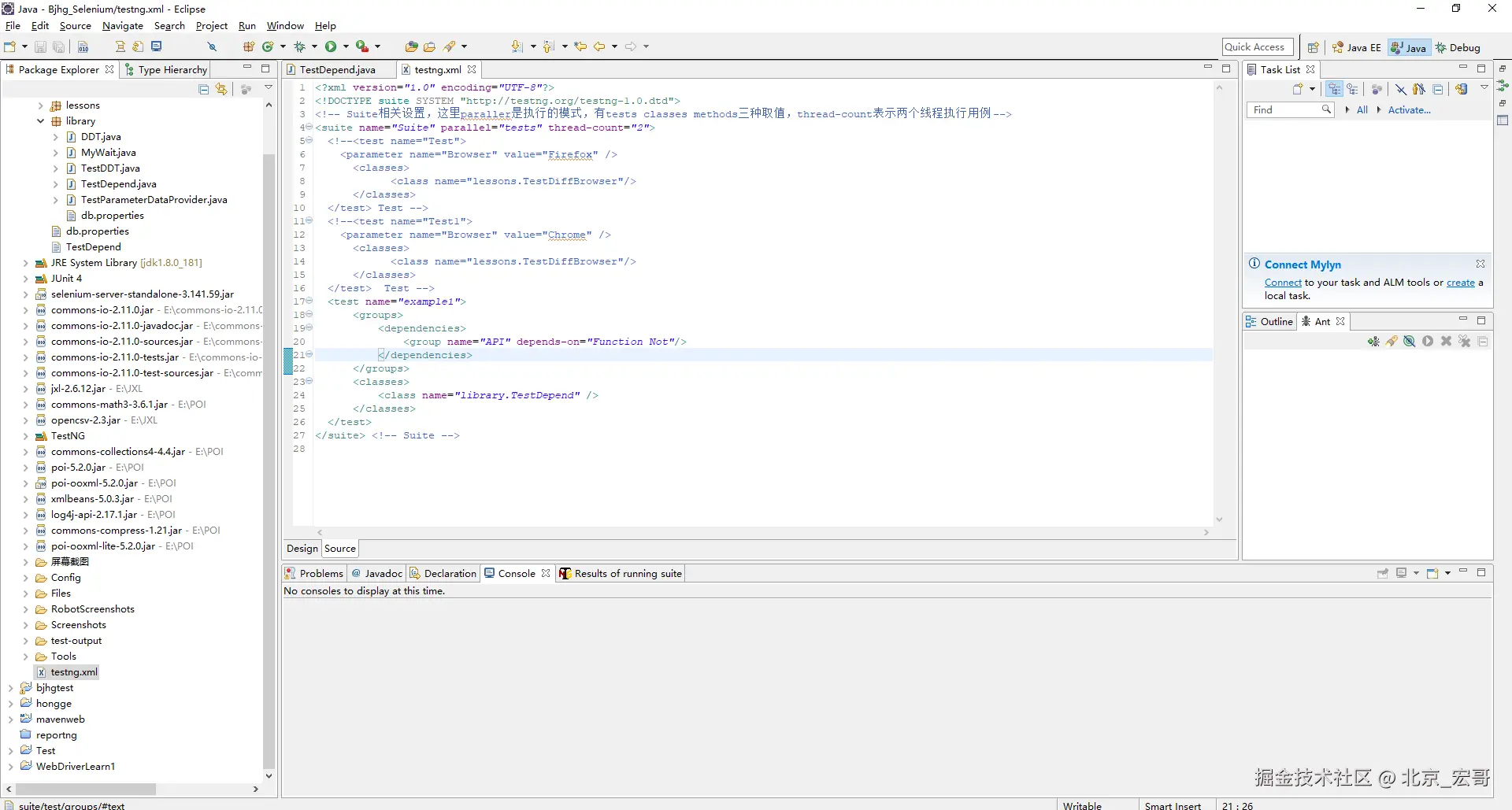Navigate Back with the yellow arrow
Image resolution: width=1512 pixels, height=810 pixels.
(x=599, y=46)
